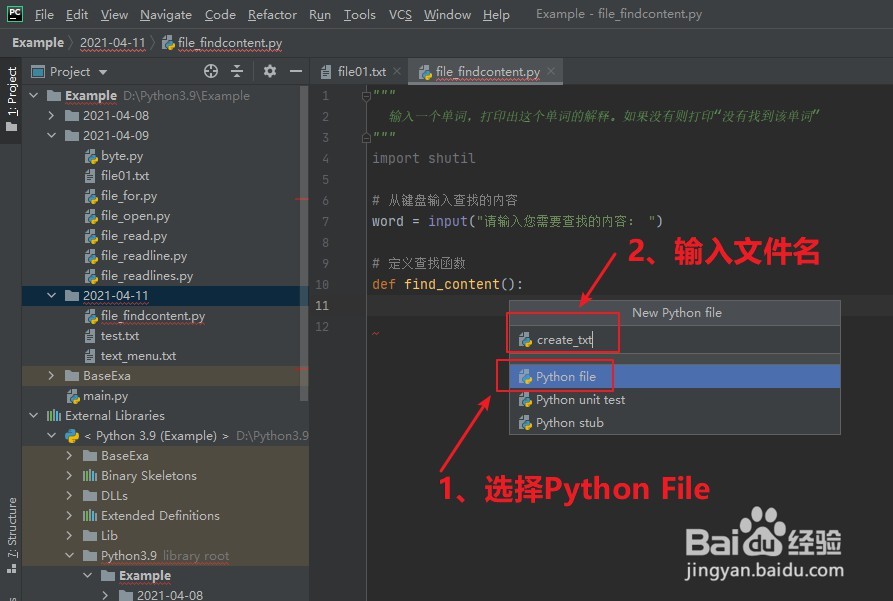Expand the BaseExa folder
Image resolution: width=893 pixels, height=601 pixels.
pyautogui.click(x=50, y=375)
